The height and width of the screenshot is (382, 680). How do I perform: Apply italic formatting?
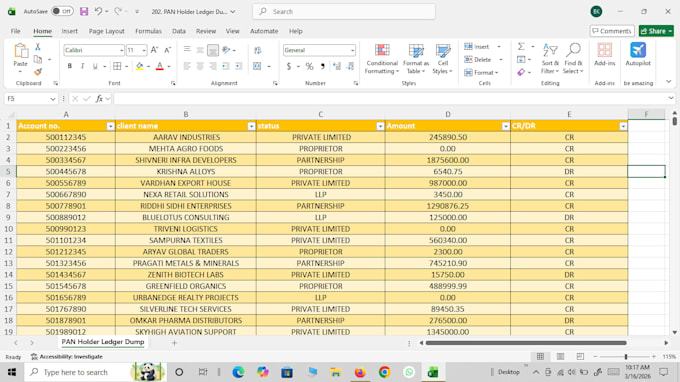(82, 66)
